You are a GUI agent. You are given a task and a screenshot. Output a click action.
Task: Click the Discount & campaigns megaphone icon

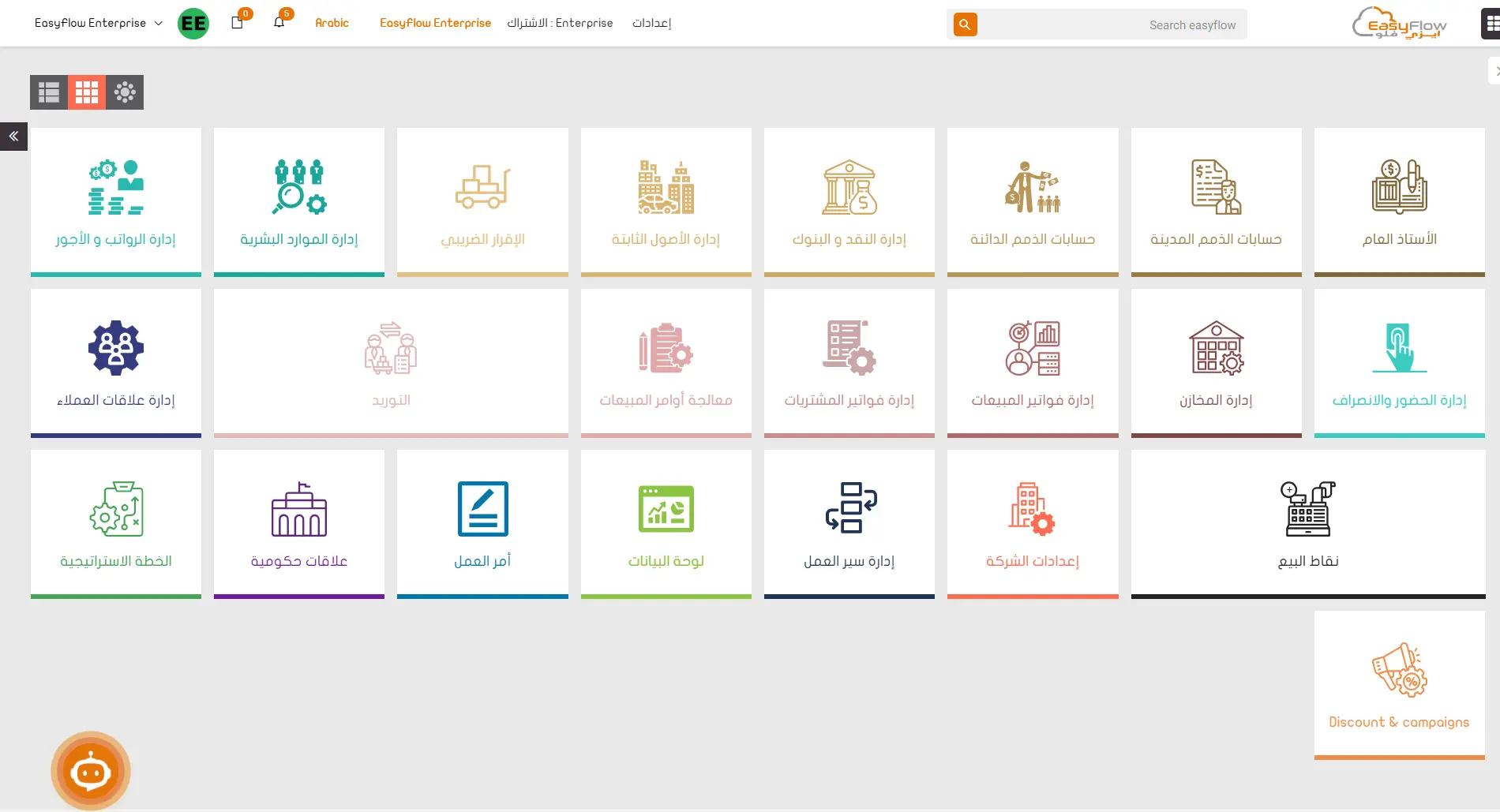1399,670
